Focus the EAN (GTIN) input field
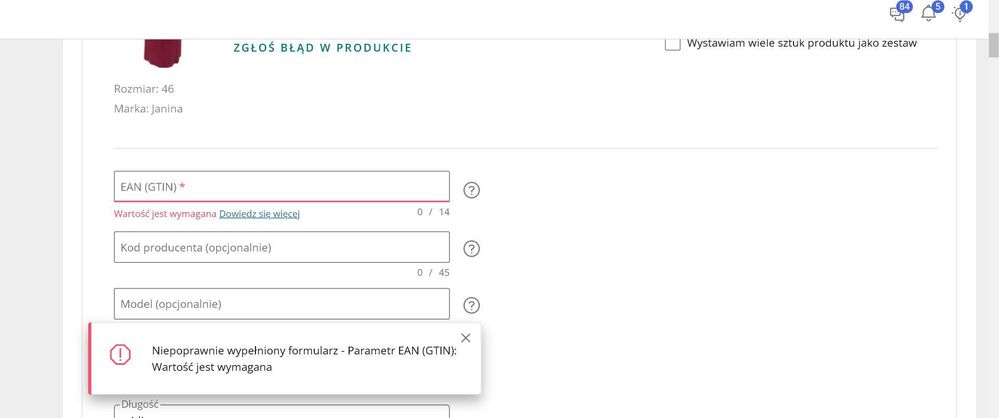 pyautogui.click(x=281, y=187)
